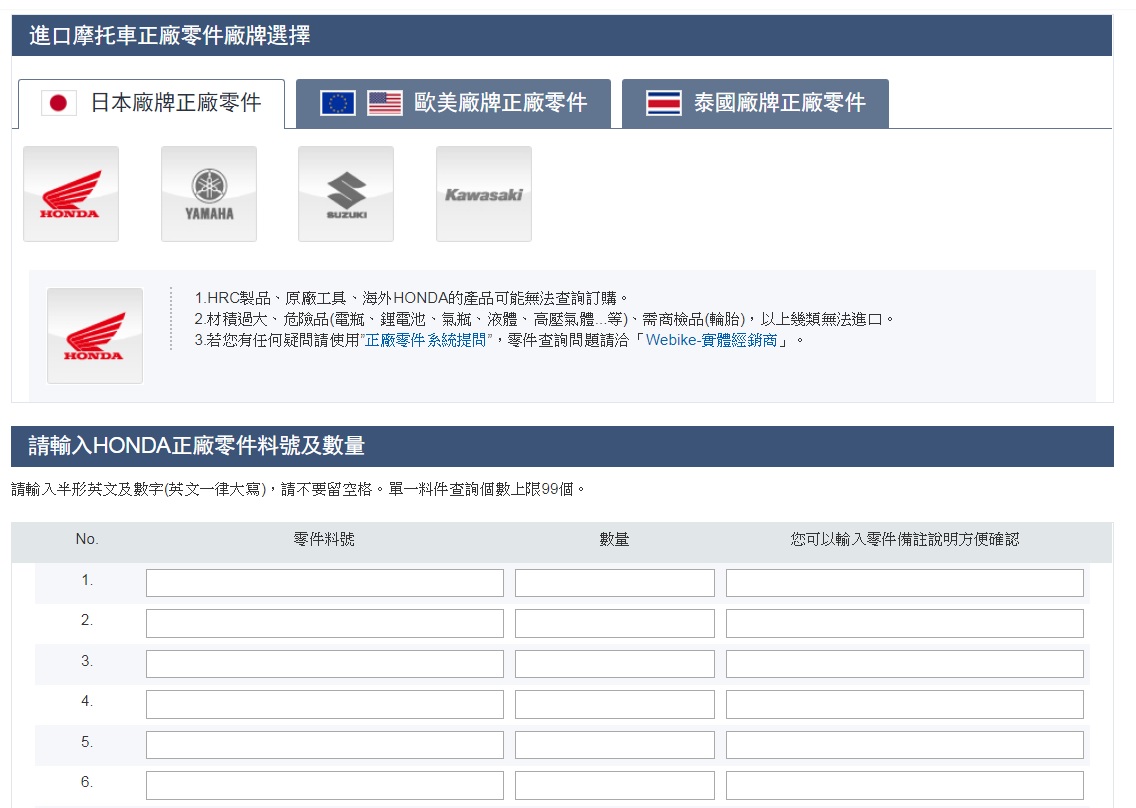1136x808 pixels.
Task: Click quantity field in row 1
Action: coord(614,583)
